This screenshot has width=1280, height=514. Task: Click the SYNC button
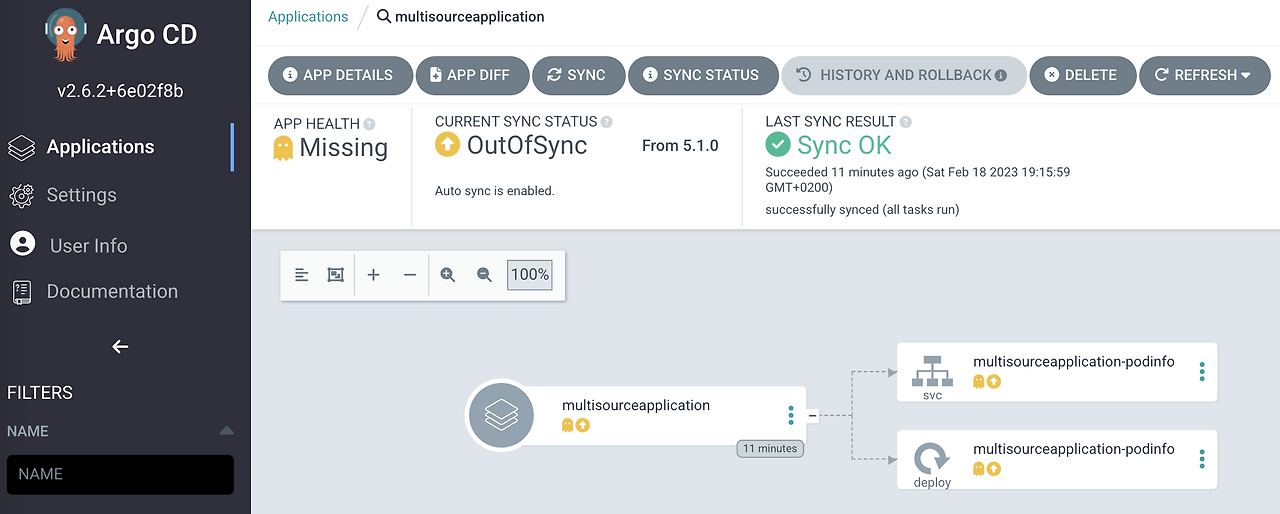[x=577, y=75]
